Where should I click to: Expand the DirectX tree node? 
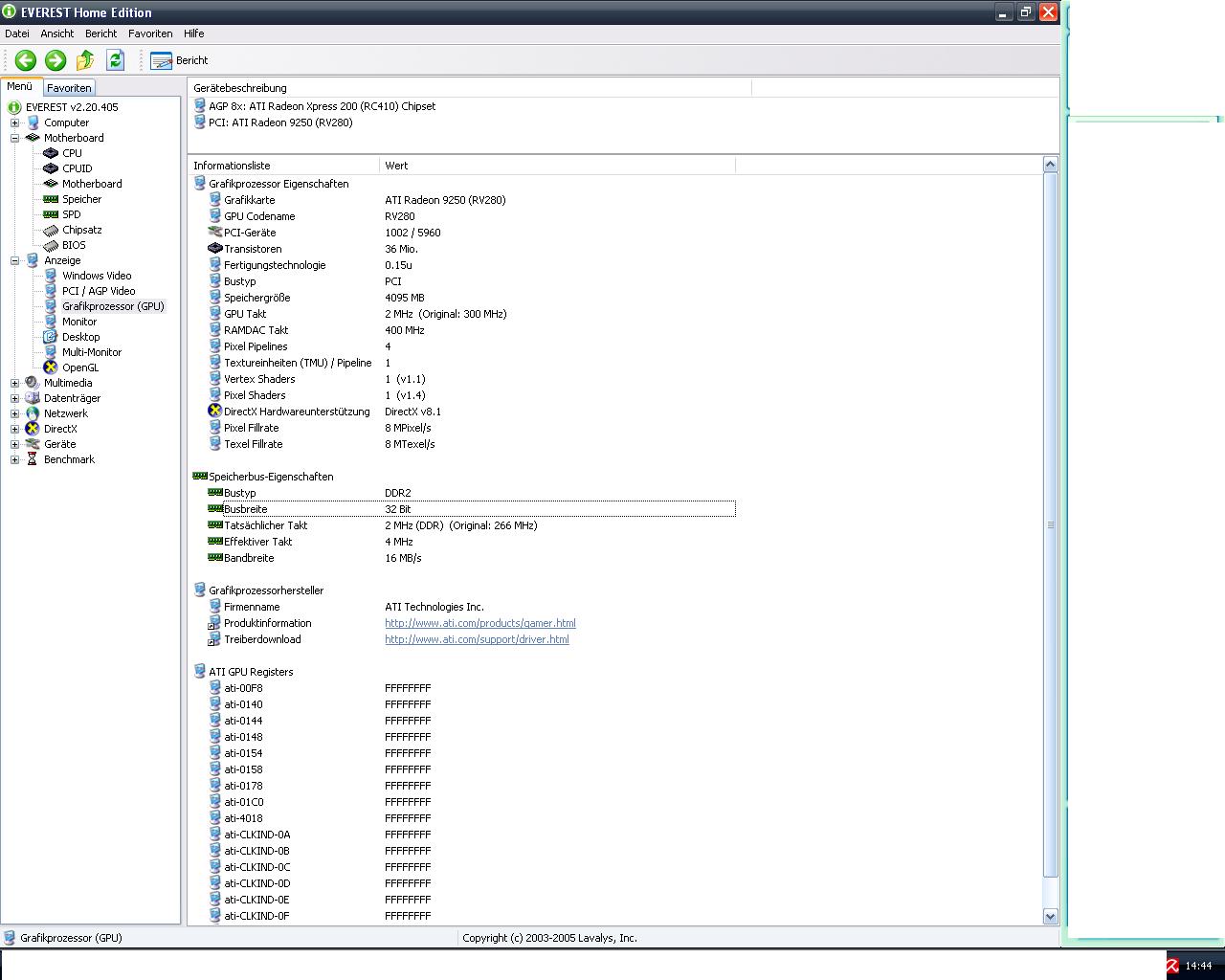tap(14, 429)
